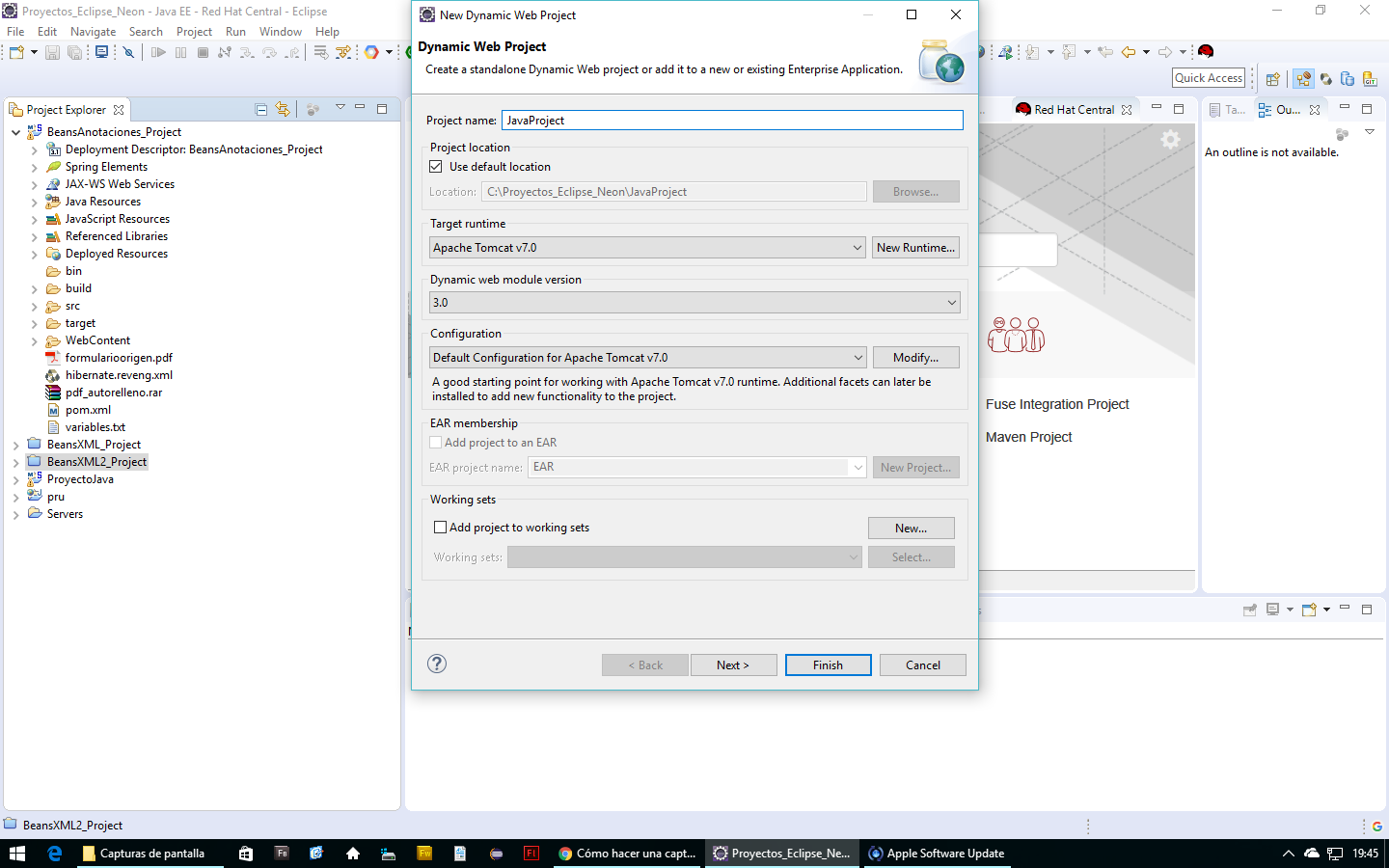Image resolution: width=1389 pixels, height=868 pixels.
Task: Click the Drop to Frame icon
Action: tap(321, 52)
